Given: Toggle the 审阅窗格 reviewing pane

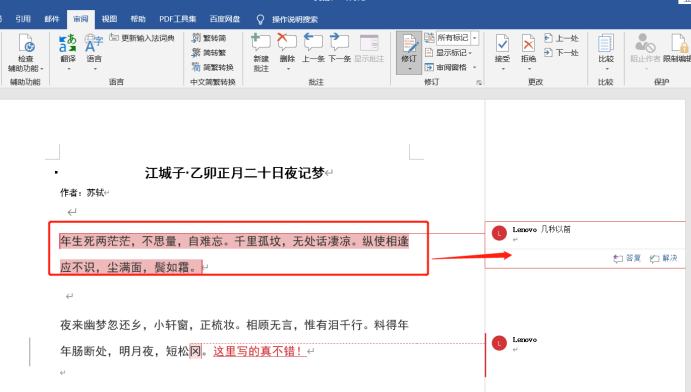Looking at the screenshot, I should [446, 67].
